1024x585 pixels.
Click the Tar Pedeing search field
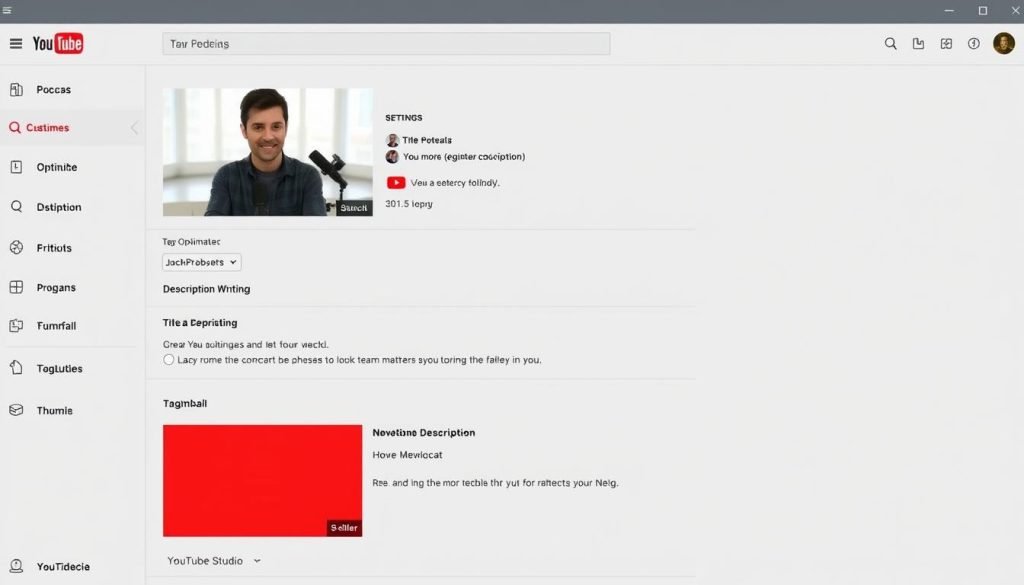(x=386, y=44)
